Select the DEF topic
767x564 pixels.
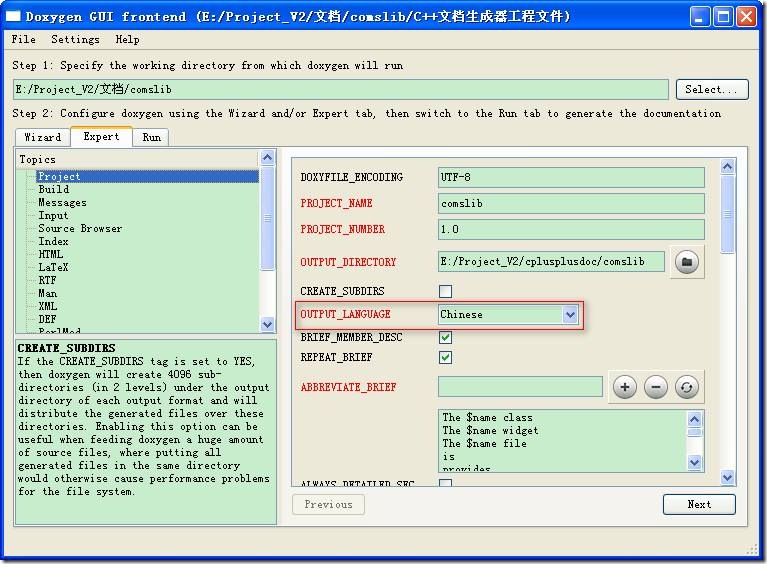(47, 319)
